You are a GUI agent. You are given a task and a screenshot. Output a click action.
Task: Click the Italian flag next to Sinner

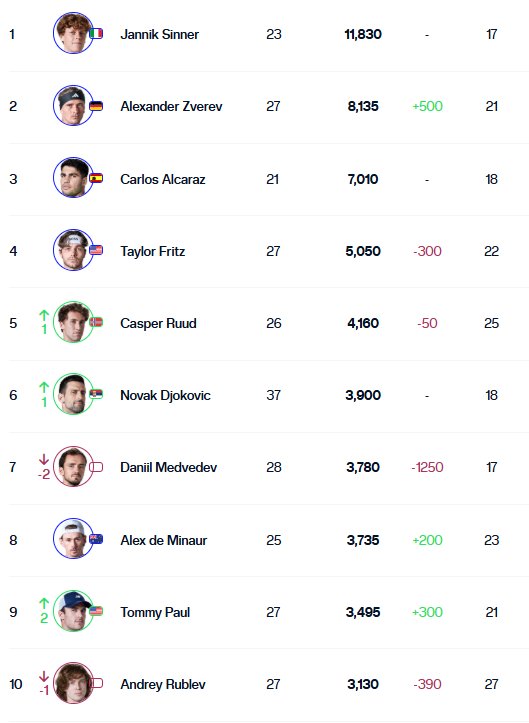click(96, 33)
